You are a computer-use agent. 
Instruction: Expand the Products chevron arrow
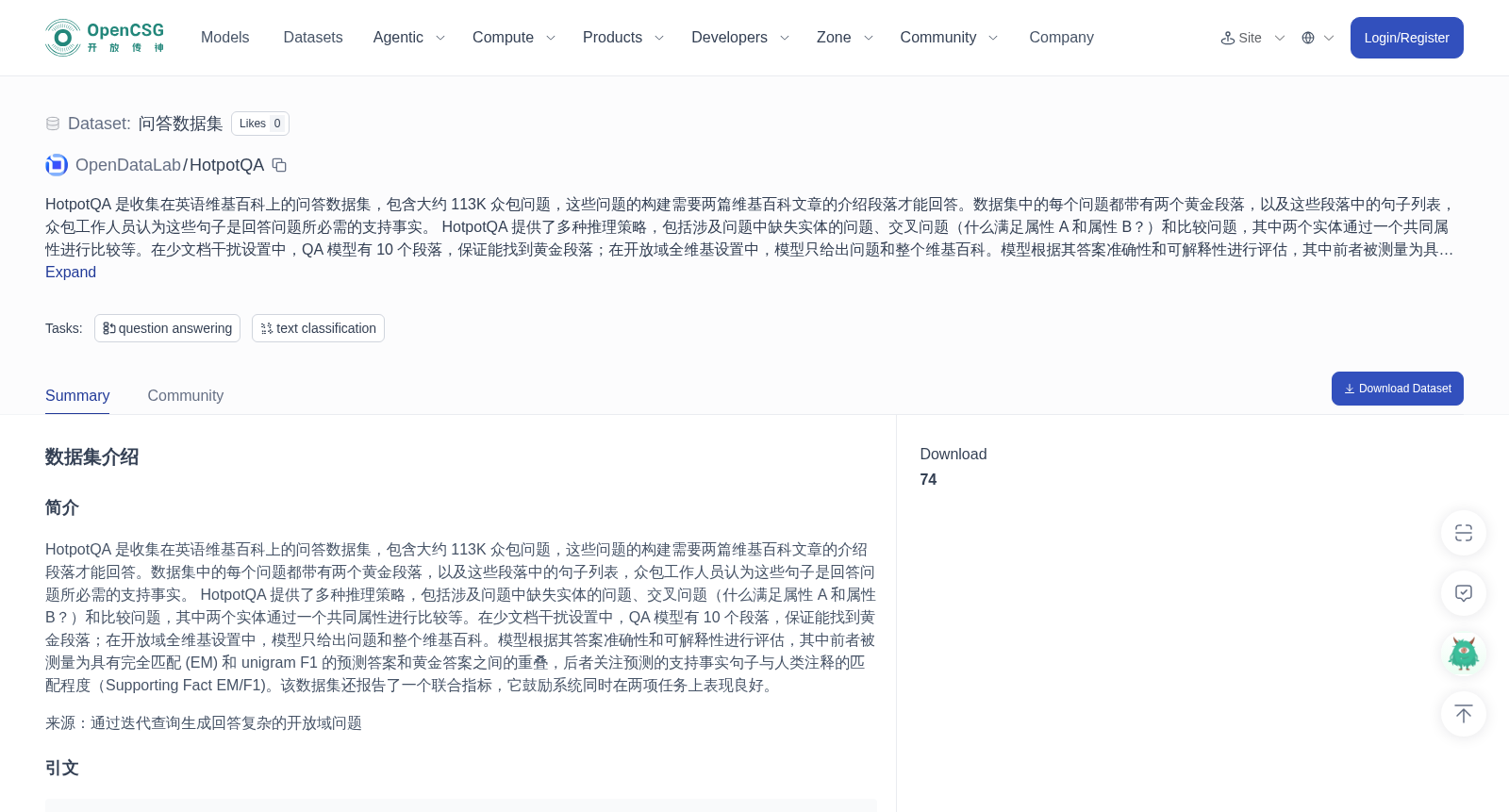[x=659, y=38]
